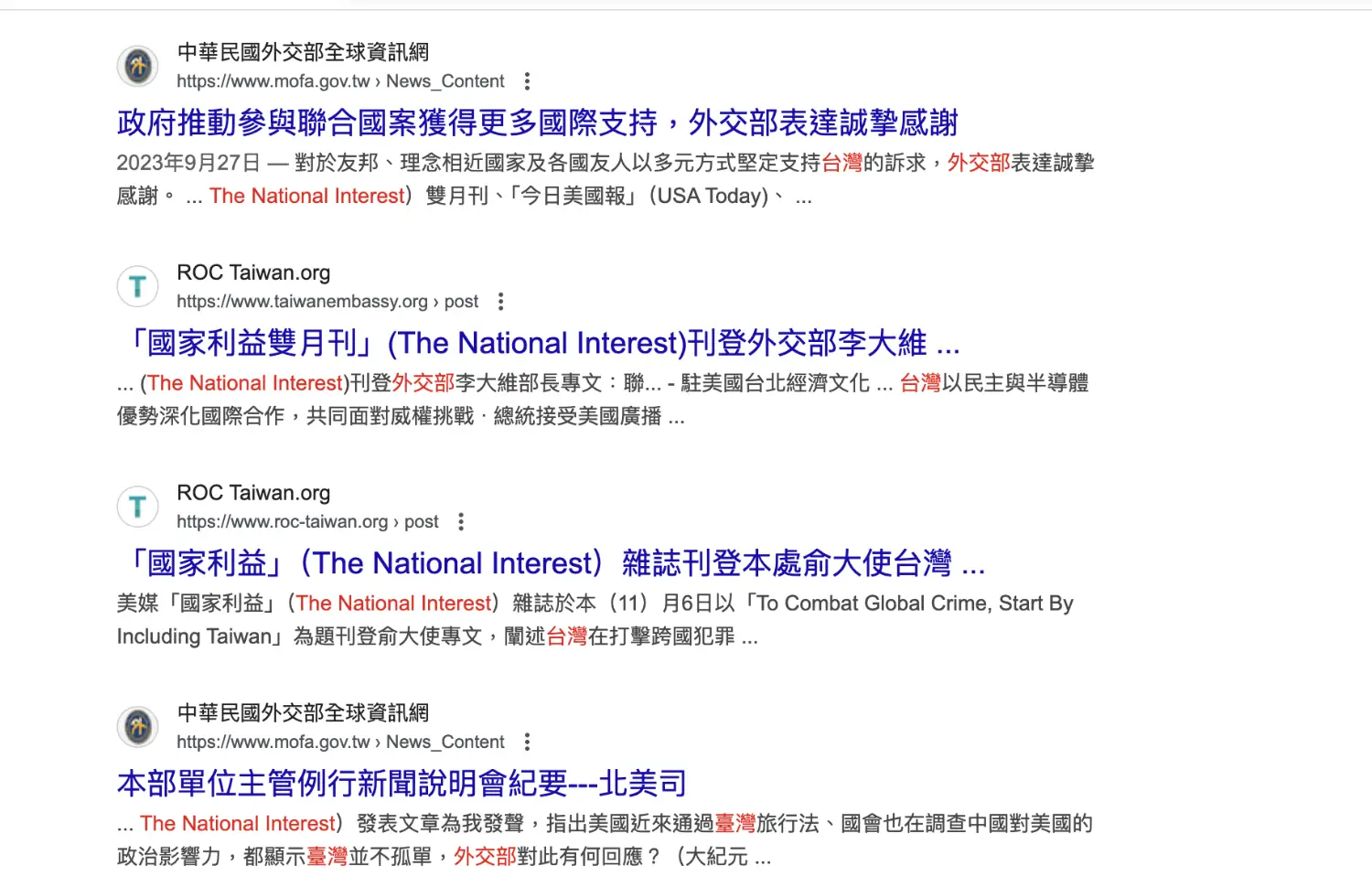1372x887 pixels.
Task: Click the ROC Taiwan.org name above the taiwanembassy.org URL
Action: (x=253, y=273)
